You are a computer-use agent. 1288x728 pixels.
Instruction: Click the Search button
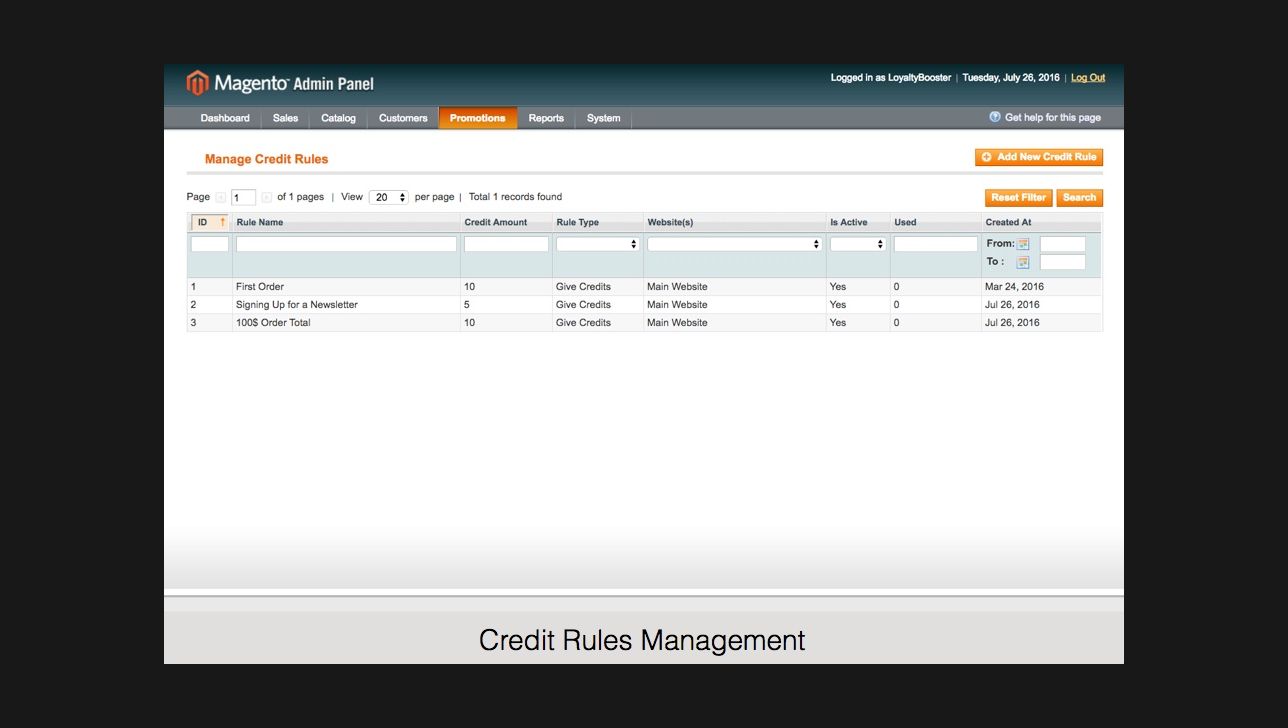1079,198
